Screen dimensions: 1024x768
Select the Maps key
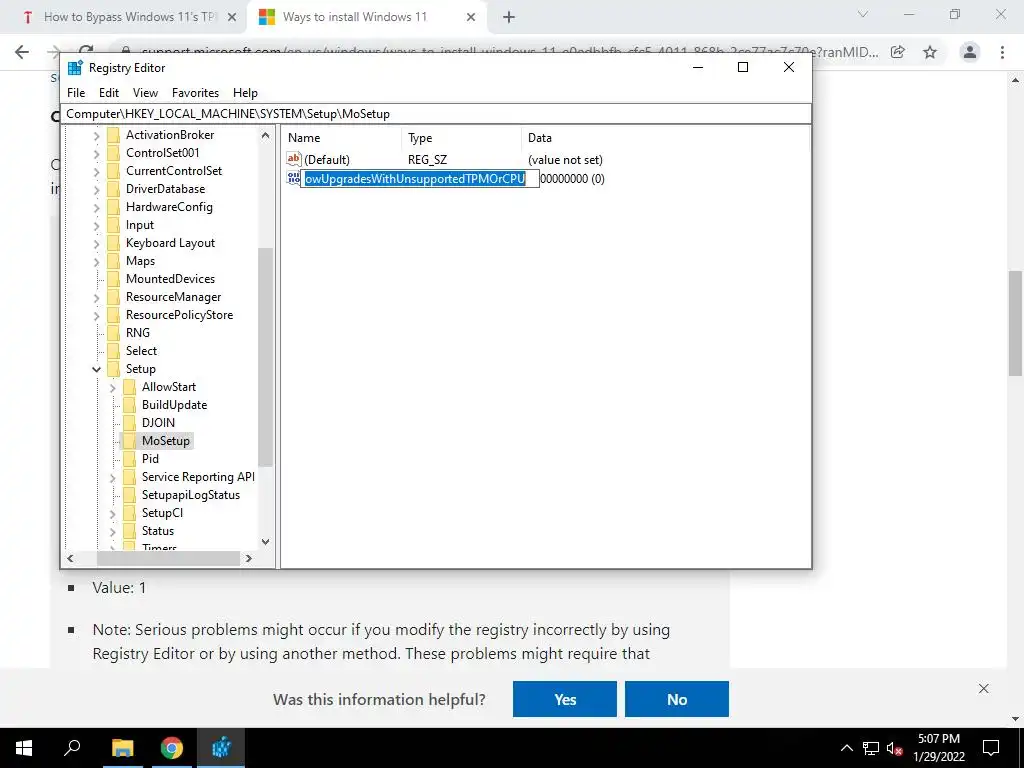pyautogui.click(x=140, y=261)
